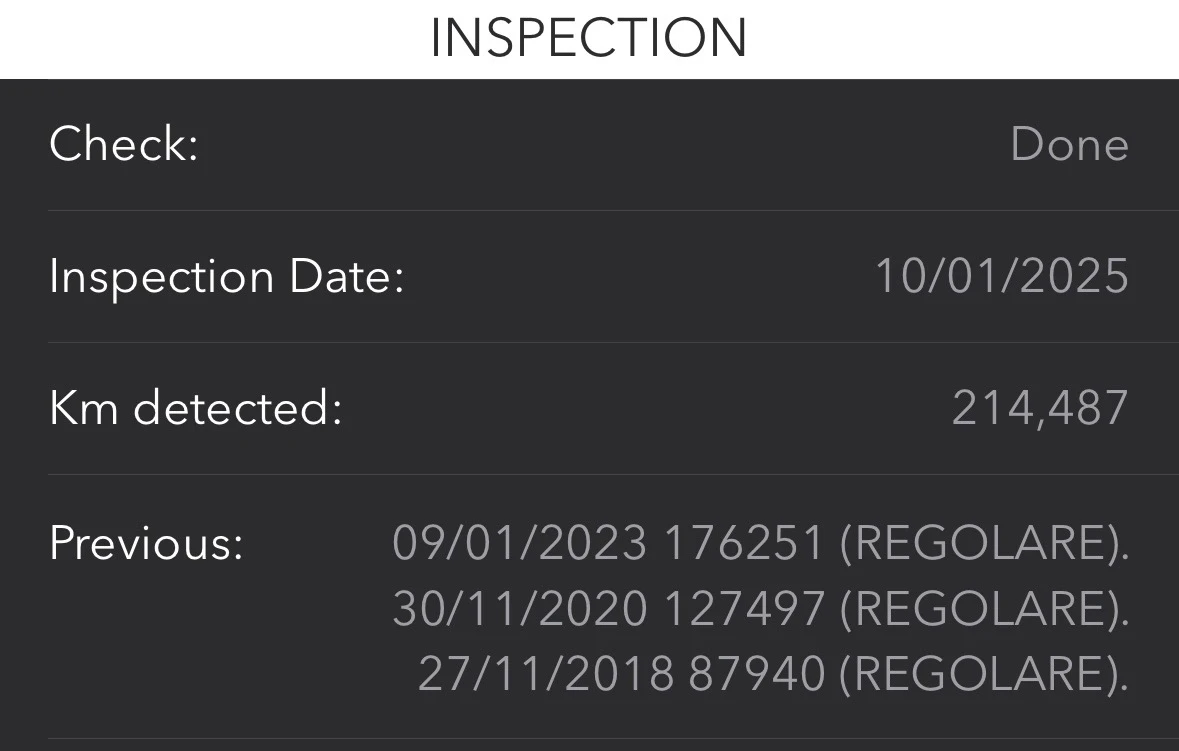Tap empty space in the Check row

click(600, 145)
